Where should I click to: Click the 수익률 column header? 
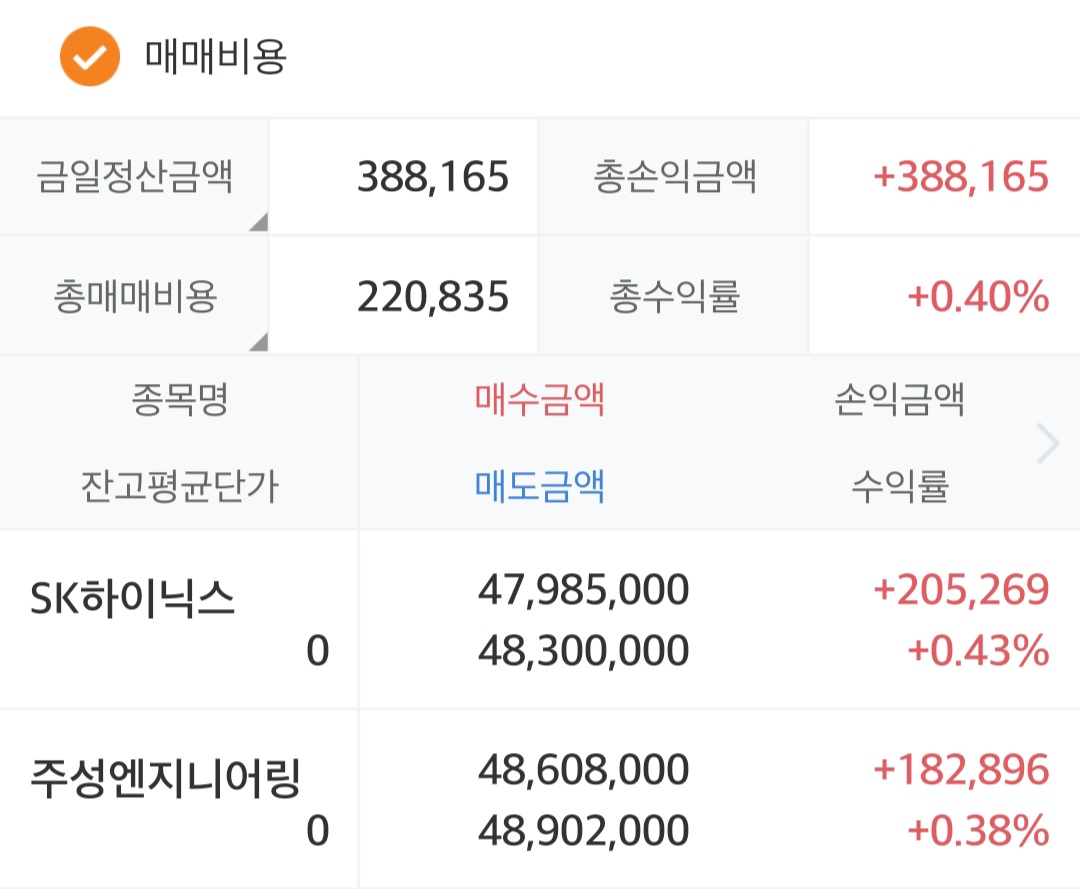[x=900, y=486]
